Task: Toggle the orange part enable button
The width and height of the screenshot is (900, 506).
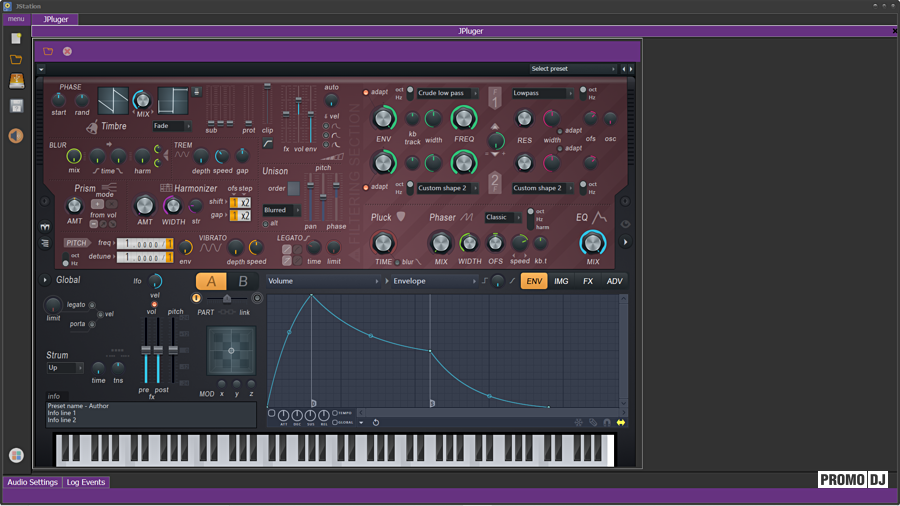Action: coord(196,298)
